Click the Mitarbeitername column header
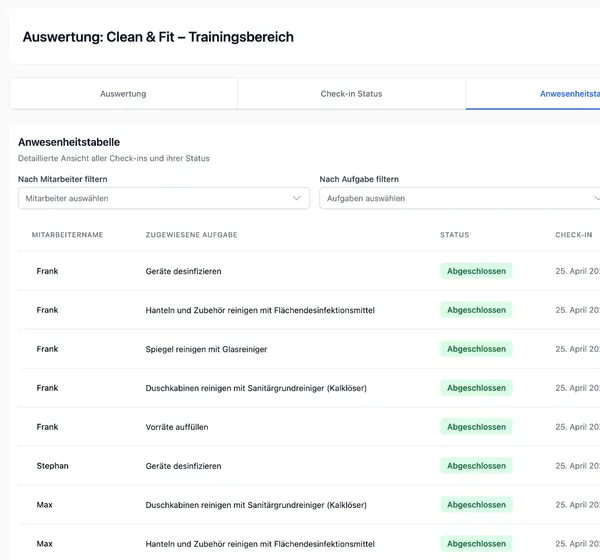 pyautogui.click(x=67, y=235)
